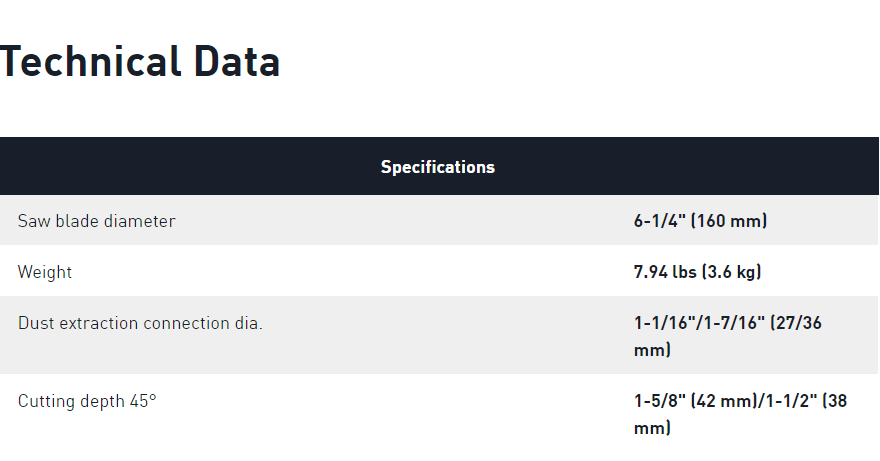The width and height of the screenshot is (880, 461).
Task: Click the "45°" text in the last row
Action: click(143, 401)
